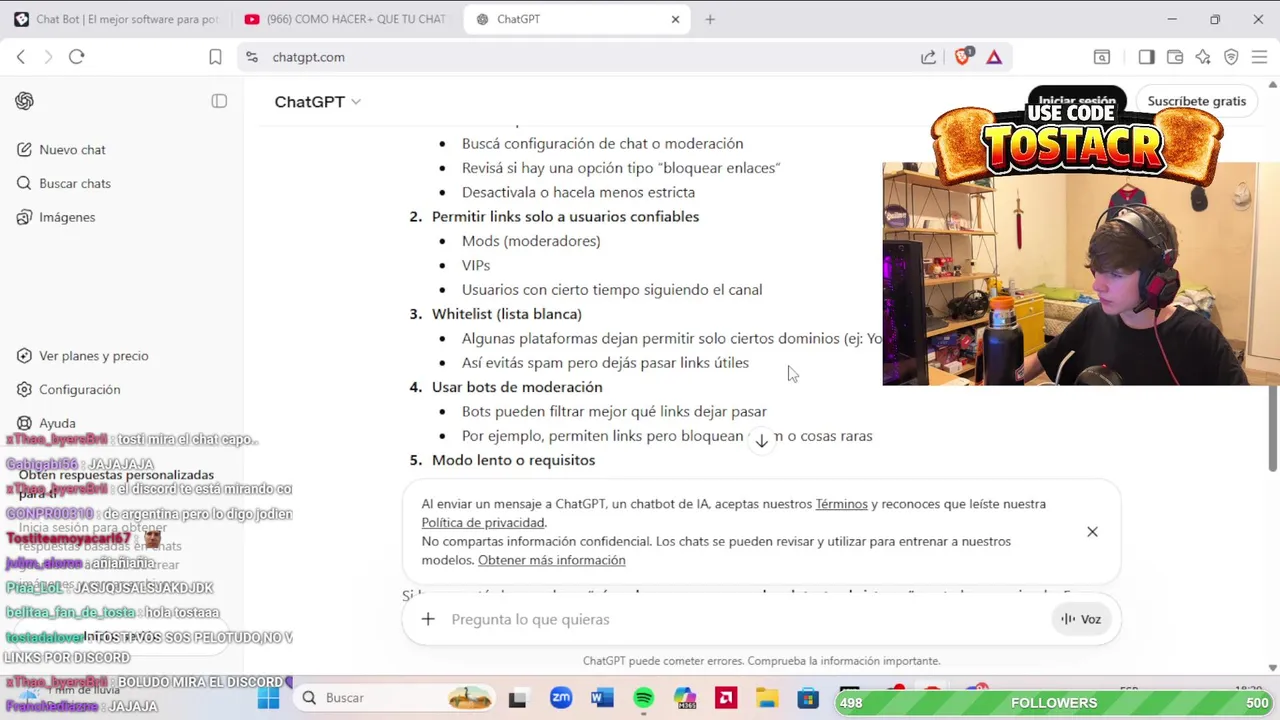
Task: Open a new browser tab
Action: point(710,19)
